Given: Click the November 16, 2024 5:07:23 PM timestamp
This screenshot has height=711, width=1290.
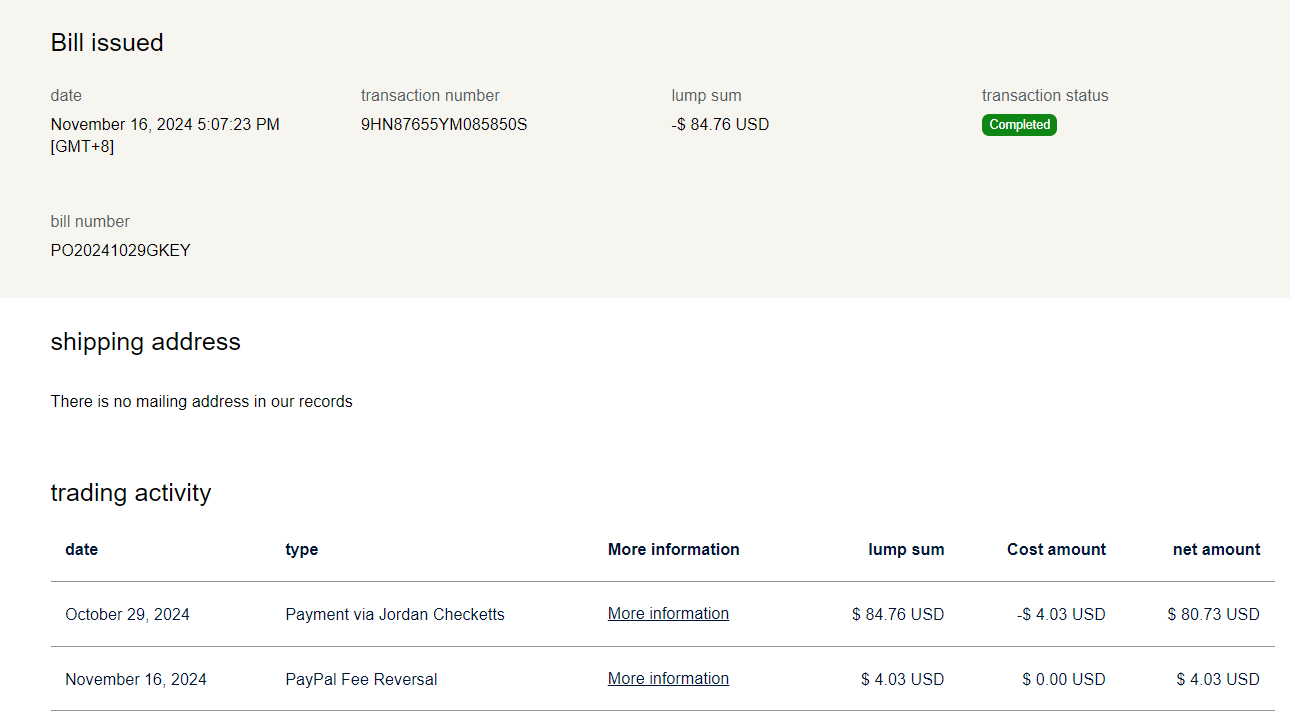Looking at the screenshot, I should pos(165,125).
